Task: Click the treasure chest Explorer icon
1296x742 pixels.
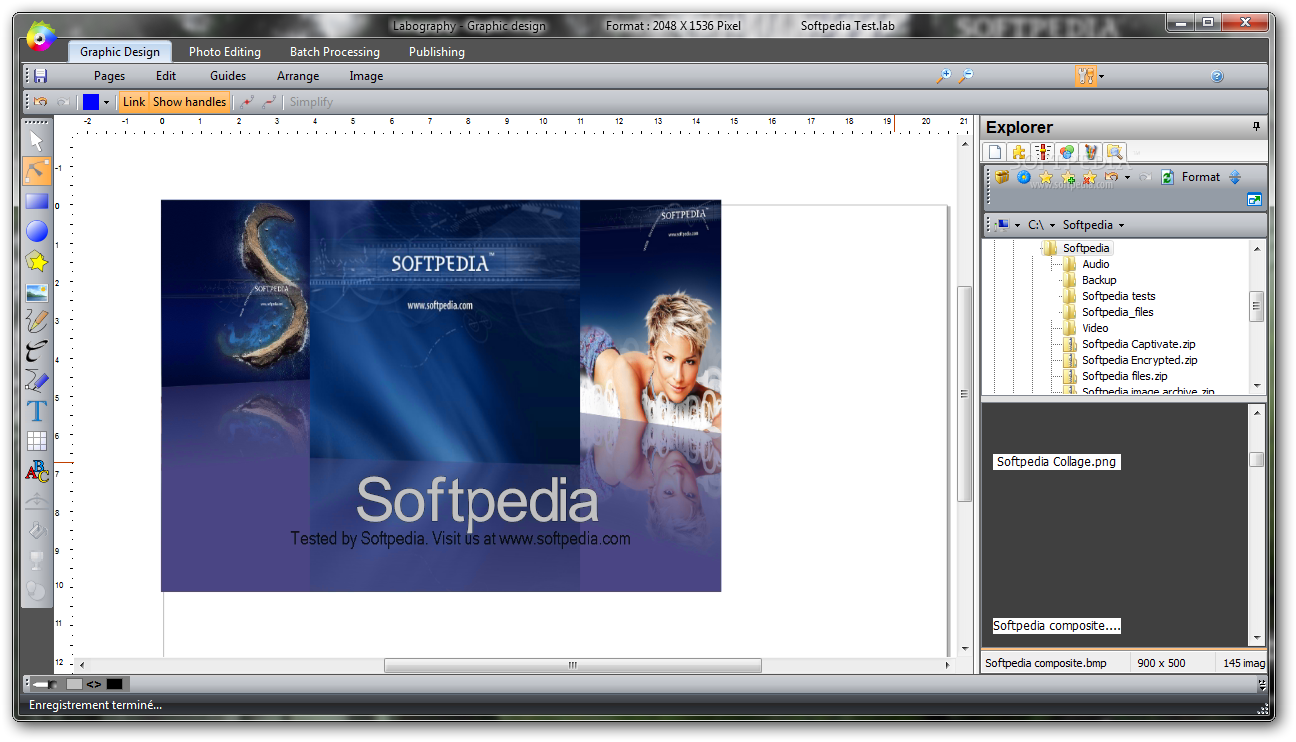Action: pyautogui.click(x=1002, y=177)
